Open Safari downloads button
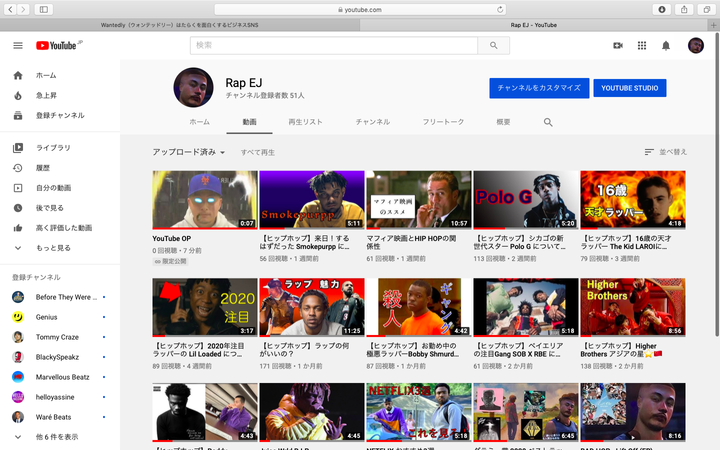The height and width of the screenshot is (450, 720). [662, 9]
